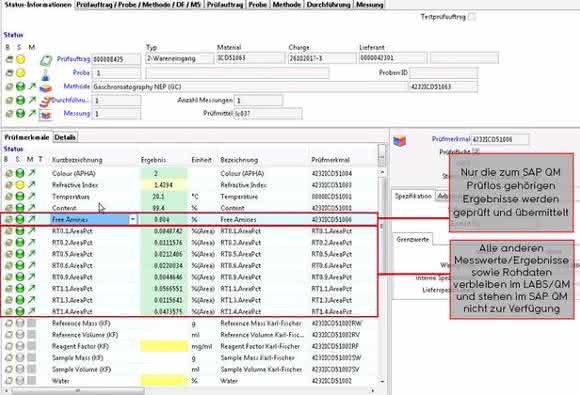Viewport: 580px width, 395px height.
Task: Click the Temperature result 20.1
Action: coord(159,196)
